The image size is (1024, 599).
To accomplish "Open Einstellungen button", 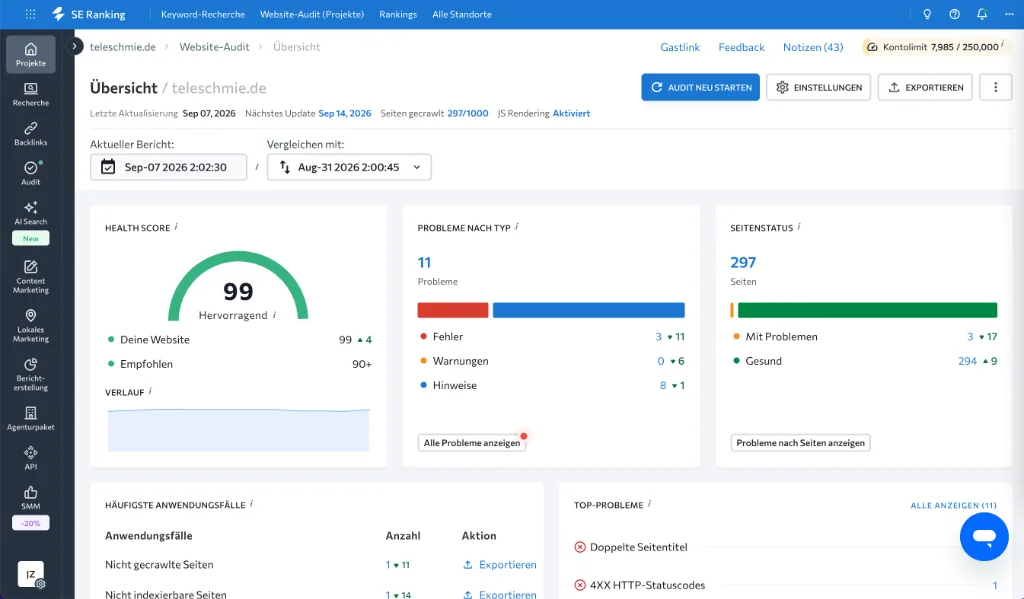I will [x=818, y=87].
